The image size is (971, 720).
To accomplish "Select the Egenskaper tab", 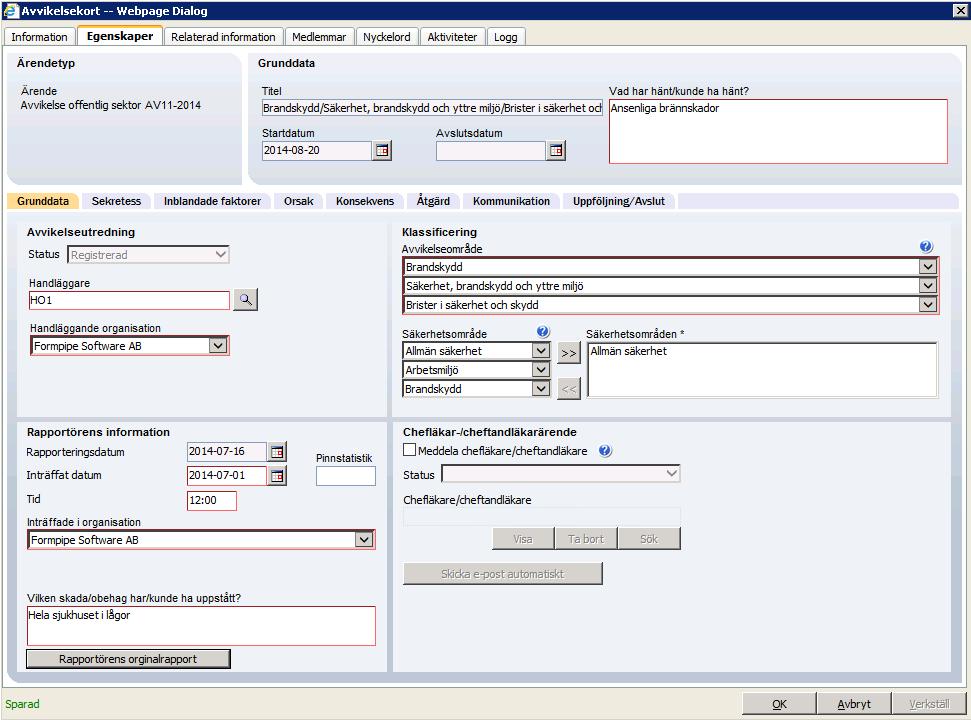I will coord(120,36).
